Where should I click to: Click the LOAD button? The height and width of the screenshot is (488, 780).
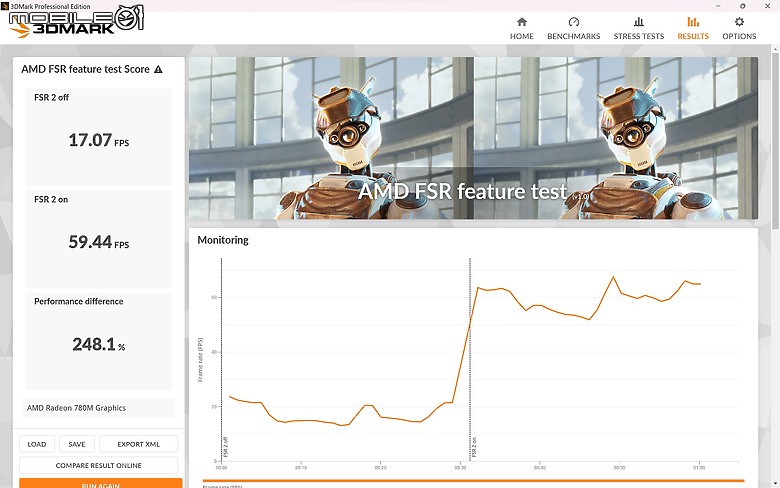point(37,444)
